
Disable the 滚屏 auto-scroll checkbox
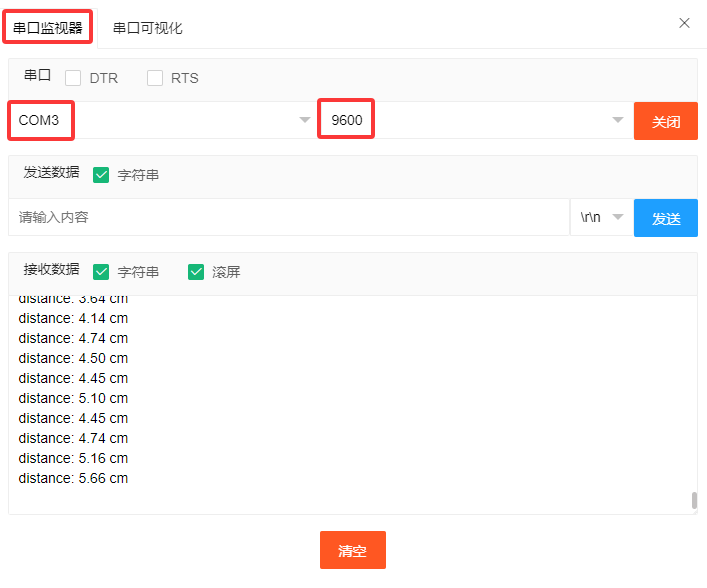click(196, 272)
